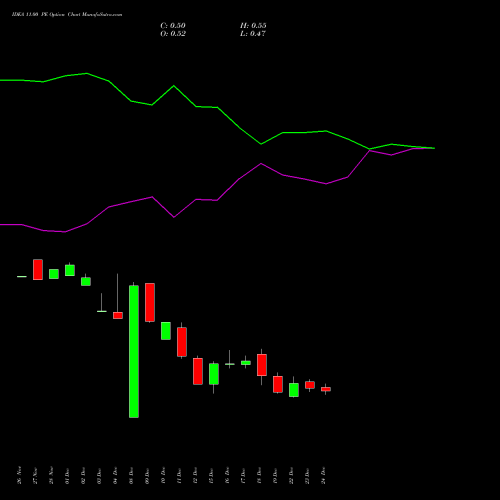This screenshot has width=500, height=500.
Task: Select the close value "C: 0.50"
Action: [173, 26]
